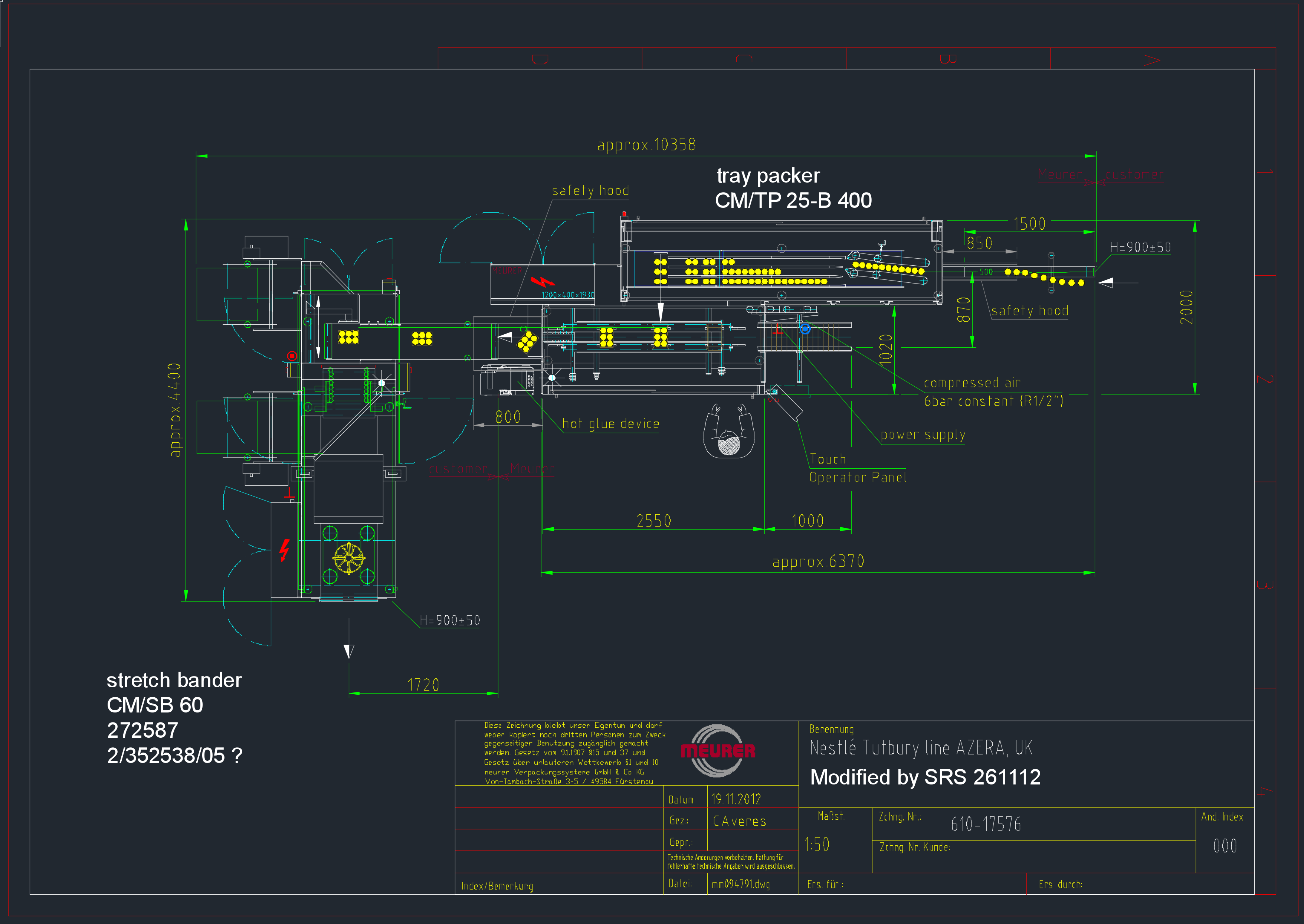Click the 'approx.4400' vertical dimension text
The image size is (1304, 924).
[x=175, y=410]
